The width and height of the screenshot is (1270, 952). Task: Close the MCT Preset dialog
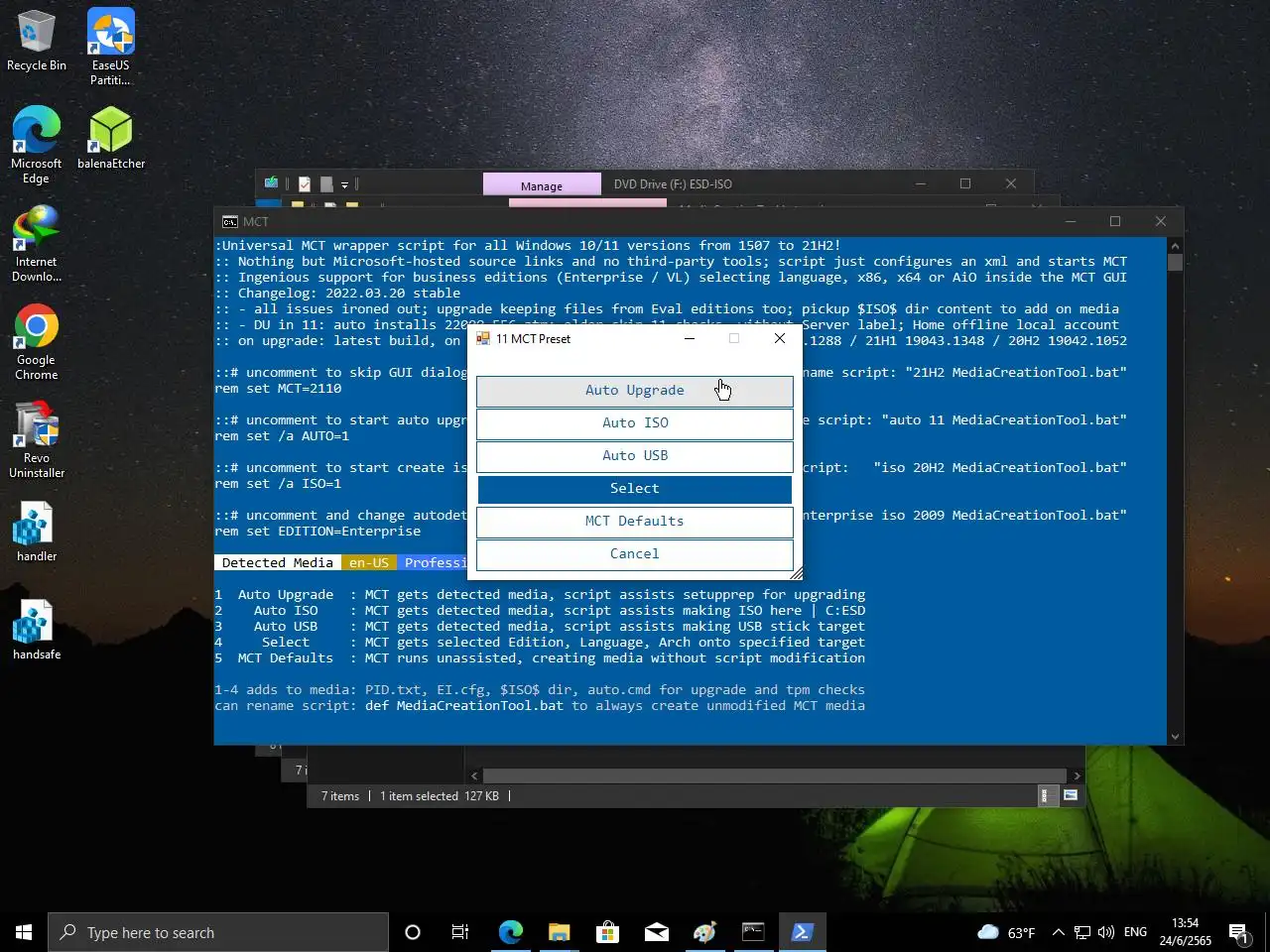pyautogui.click(x=780, y=338)
